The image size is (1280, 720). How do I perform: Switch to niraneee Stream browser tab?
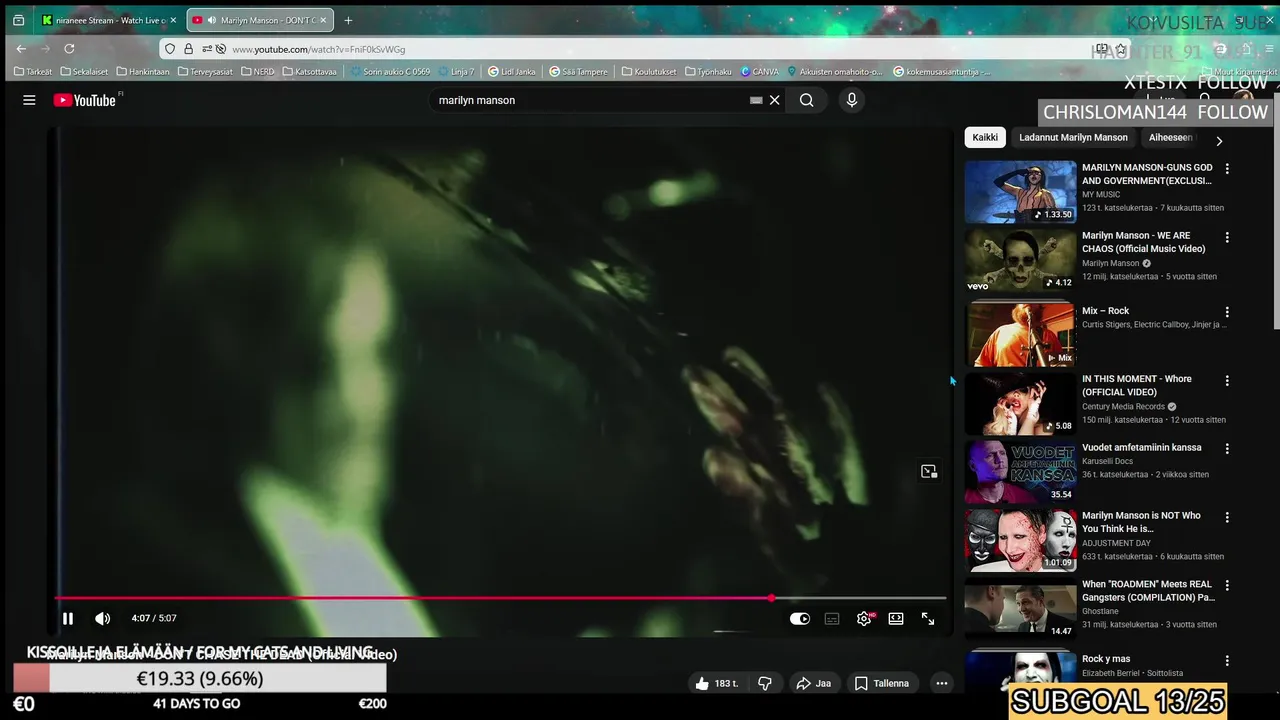pyautogui.click(x=108, y=20)
